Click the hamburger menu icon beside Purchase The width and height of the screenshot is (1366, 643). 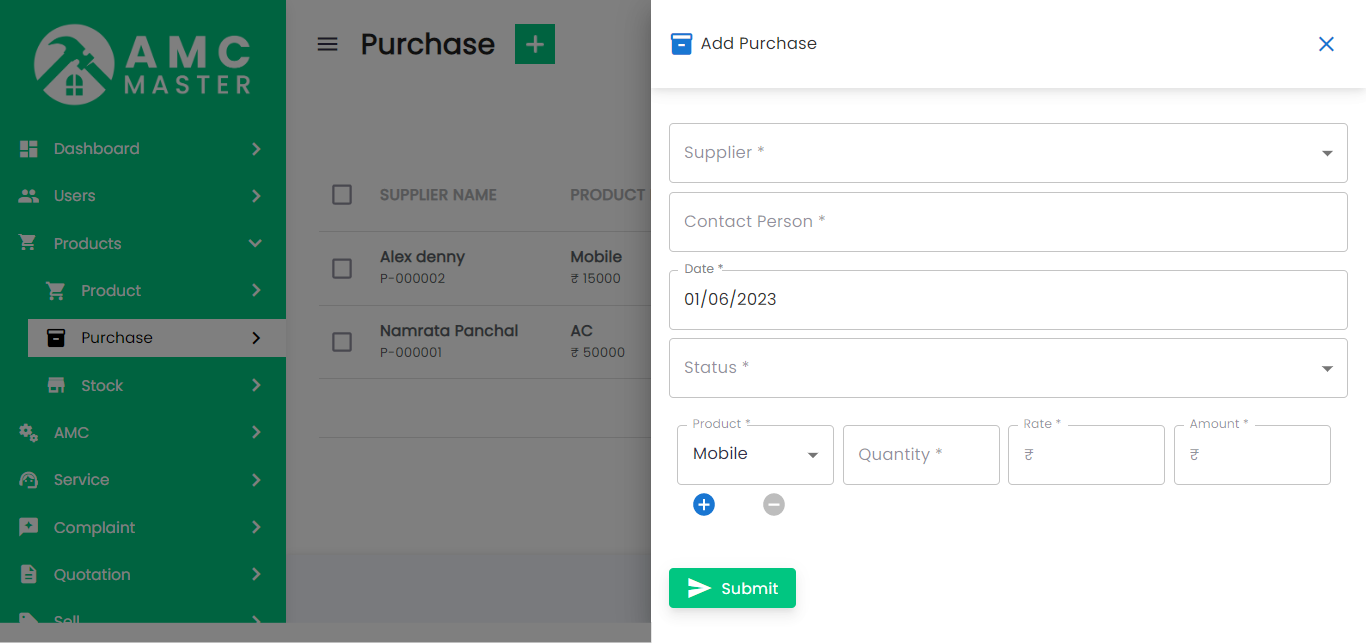tap(327, 44)
